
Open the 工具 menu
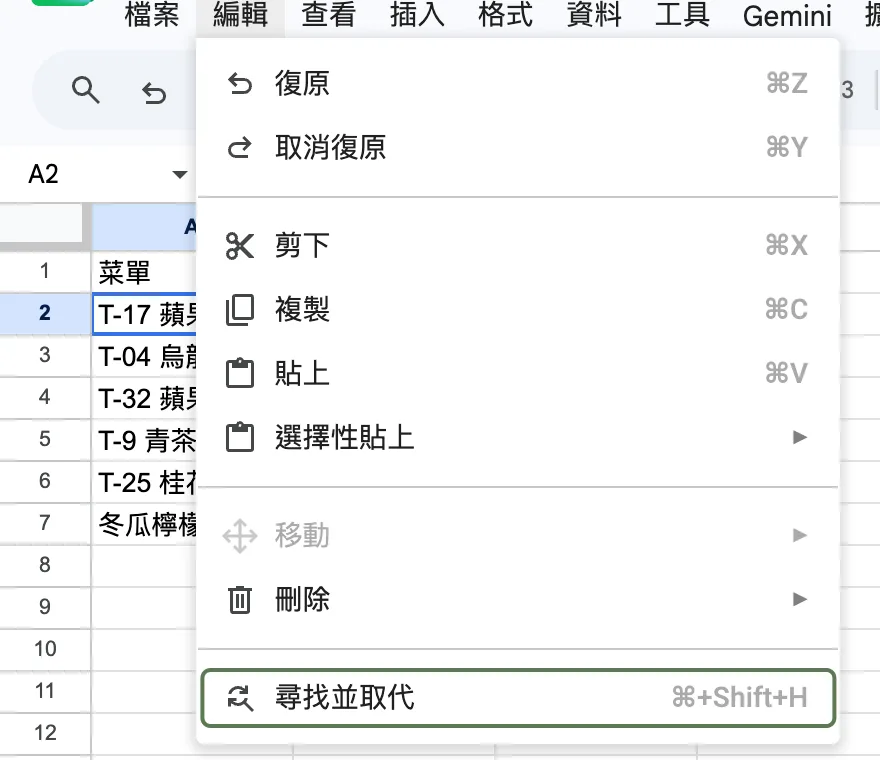[x=682, y=15]
